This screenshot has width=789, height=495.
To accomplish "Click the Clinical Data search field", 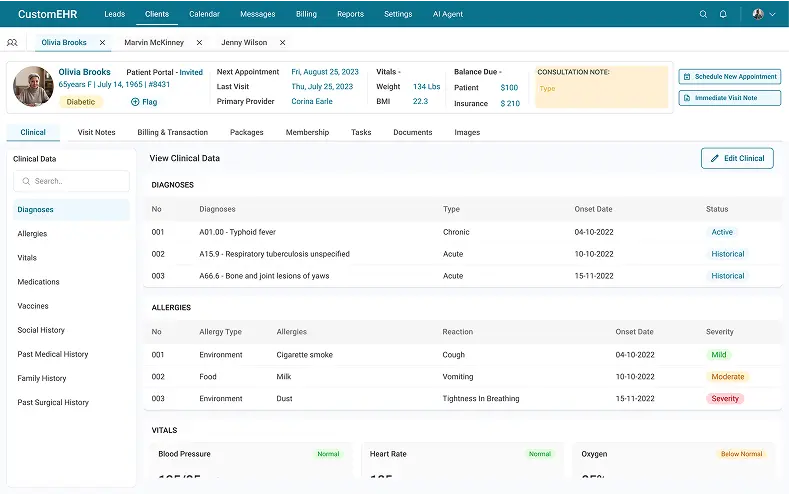I will (72, 181).
